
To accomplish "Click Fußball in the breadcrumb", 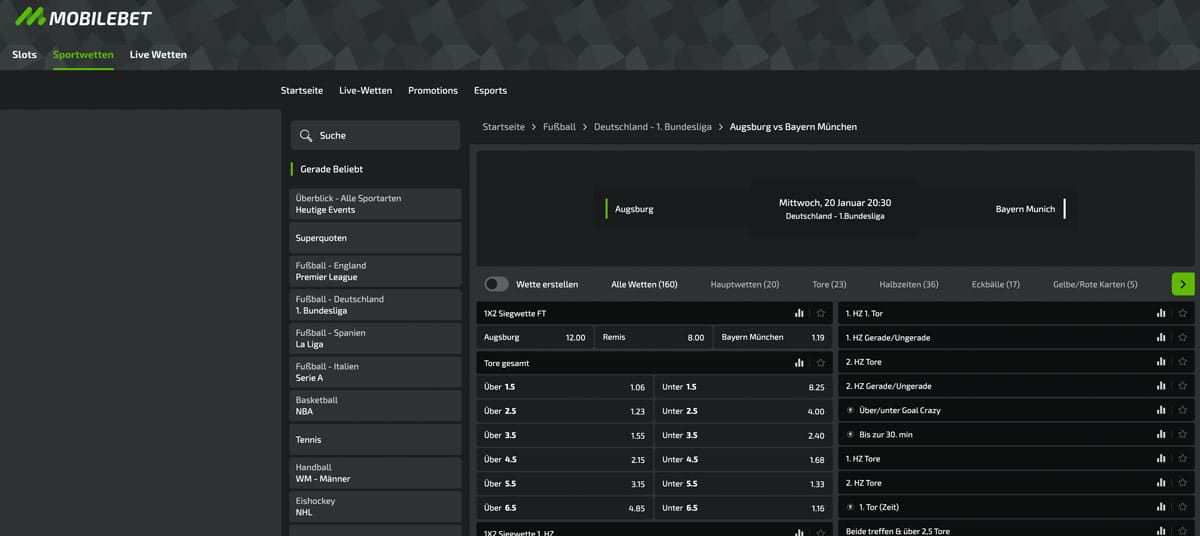I will 559,127.
